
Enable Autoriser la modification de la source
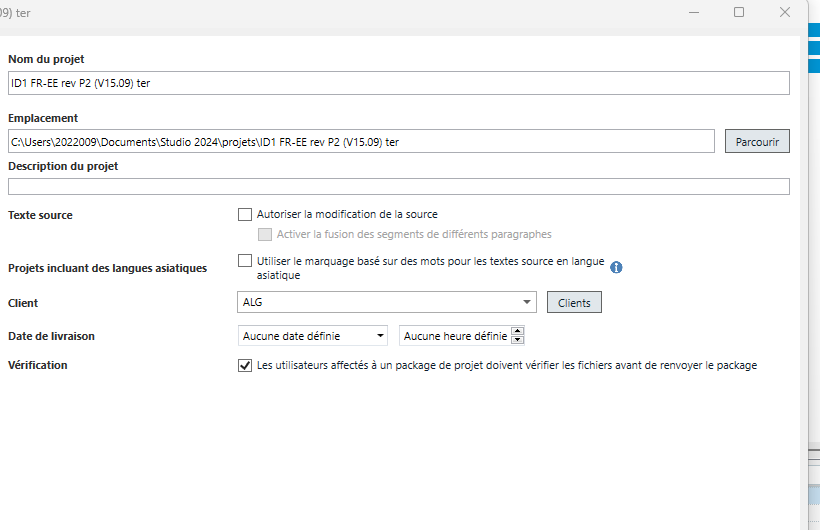point(245,215)
